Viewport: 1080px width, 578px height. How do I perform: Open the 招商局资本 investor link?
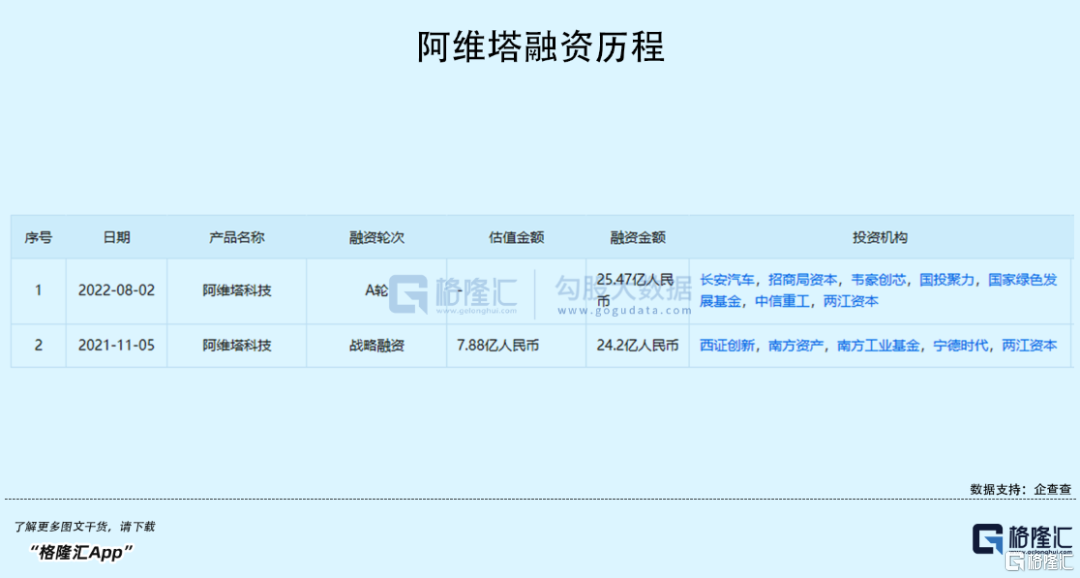click(x=803, y=280)
